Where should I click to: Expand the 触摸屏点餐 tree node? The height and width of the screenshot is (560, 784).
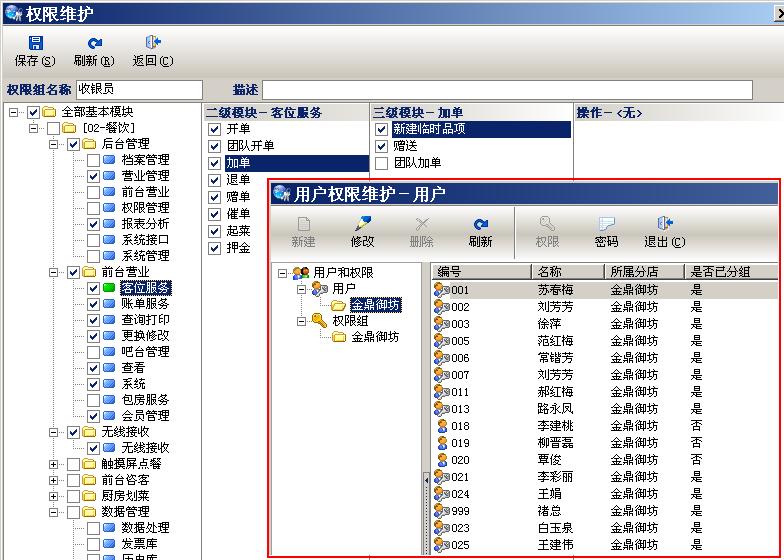click(54, 464)
